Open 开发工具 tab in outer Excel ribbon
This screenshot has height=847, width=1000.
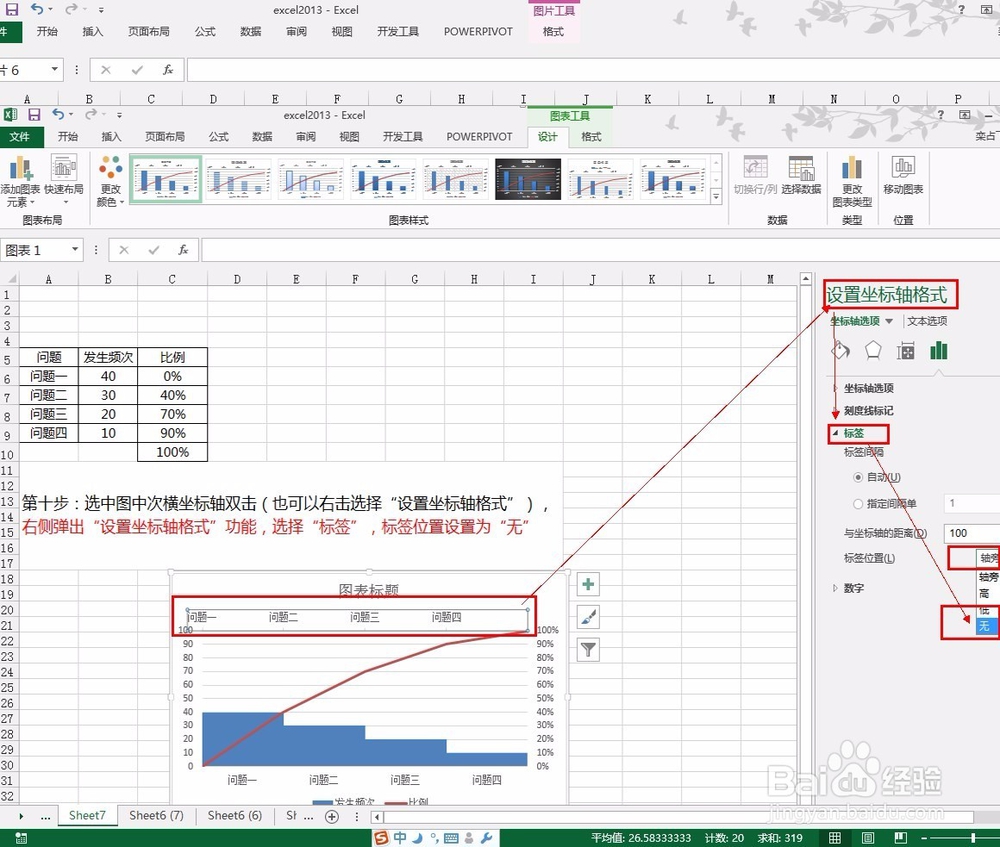coord(397,31)
